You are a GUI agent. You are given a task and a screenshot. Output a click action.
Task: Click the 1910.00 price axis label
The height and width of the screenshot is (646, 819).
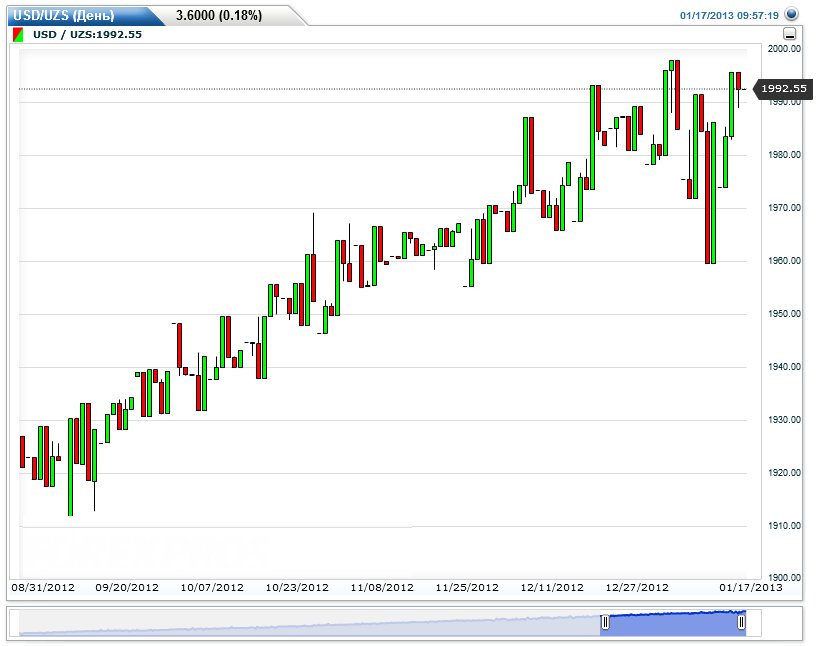click(x=784, y=526)
